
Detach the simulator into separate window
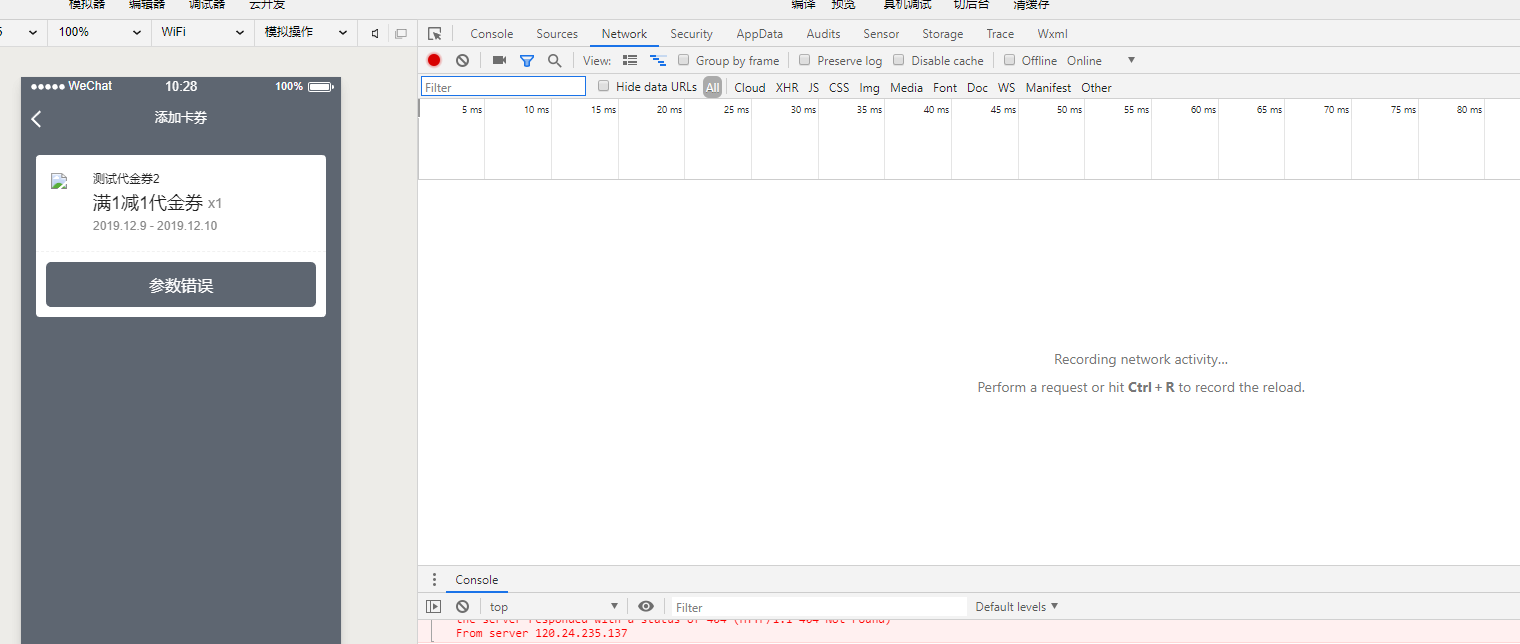(401, 33)
